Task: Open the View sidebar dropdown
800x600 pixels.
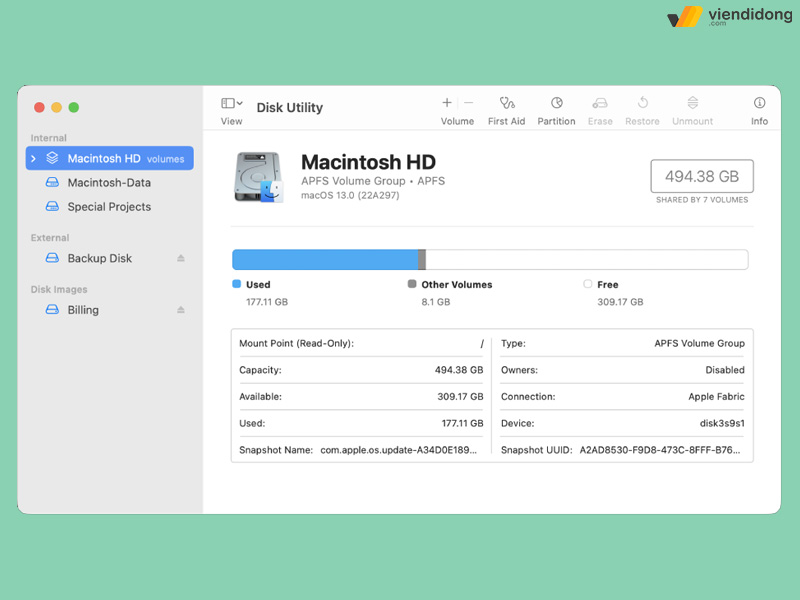Action: [231, 104]
